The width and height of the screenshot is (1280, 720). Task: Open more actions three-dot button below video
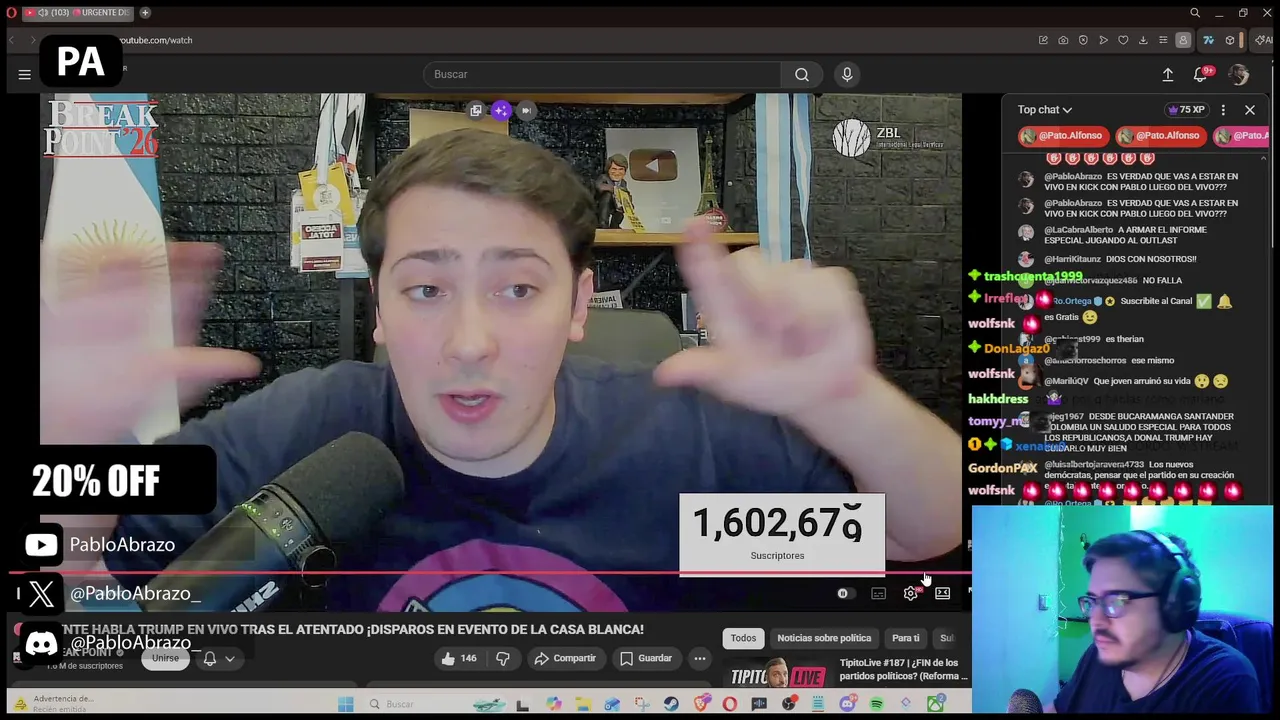coord(700,658)
